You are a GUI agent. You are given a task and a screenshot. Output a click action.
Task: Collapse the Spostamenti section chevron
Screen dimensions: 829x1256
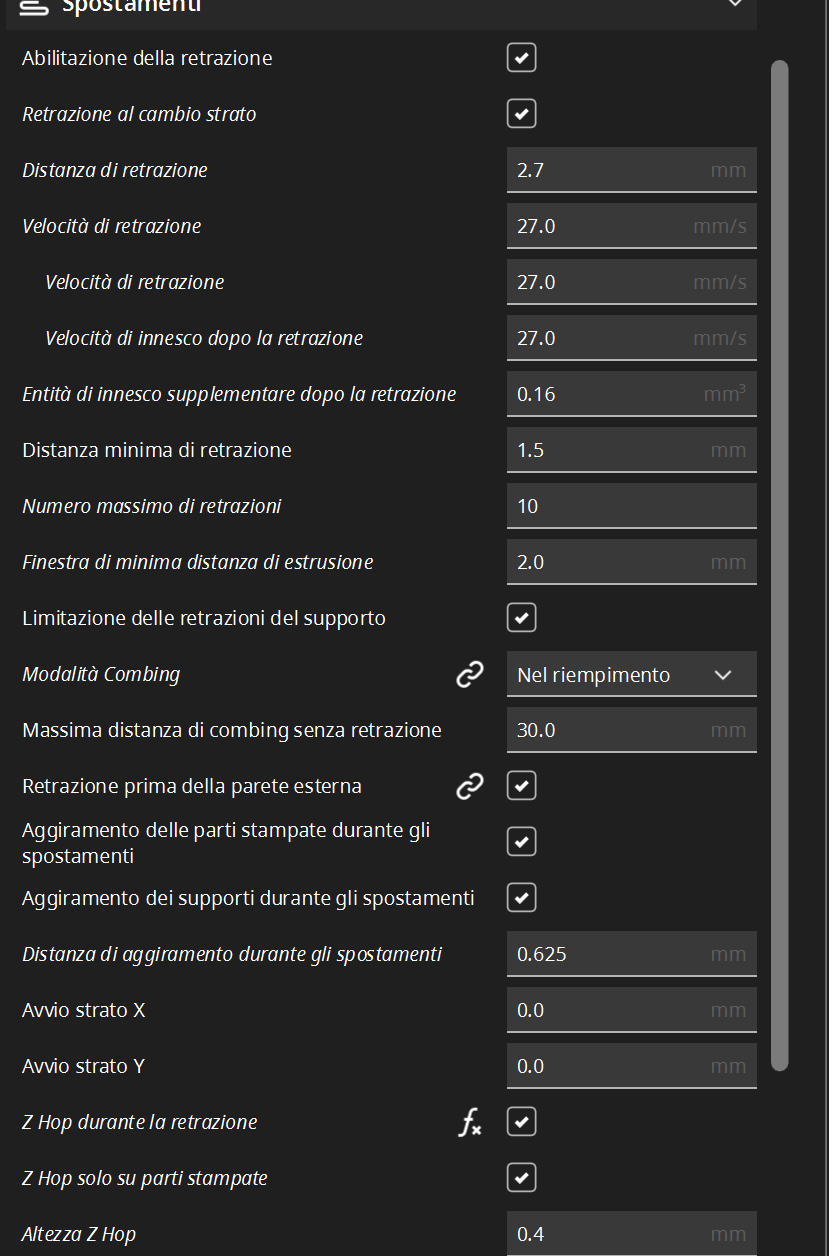(x=735, y=5)
